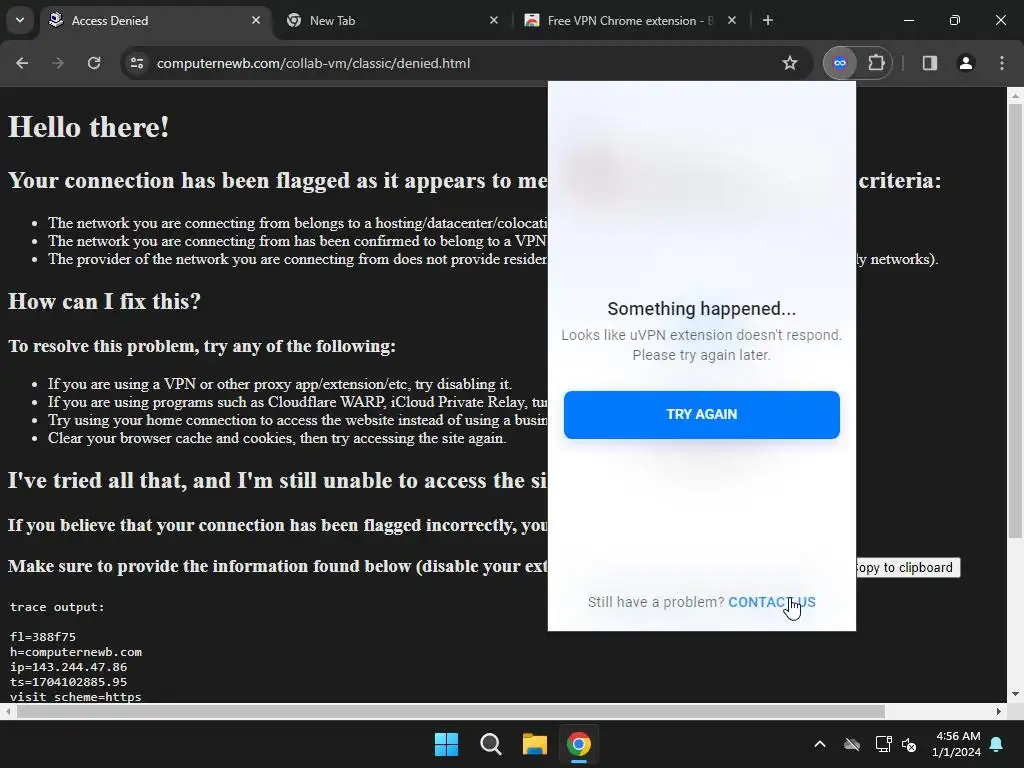1024x768 pixels.
Task: Switch to the Access Denied tab
Action: (157, 21)
